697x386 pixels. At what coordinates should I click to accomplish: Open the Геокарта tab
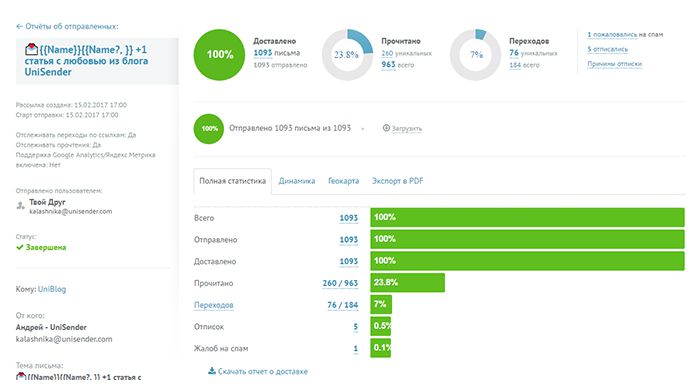tap(344, 181)
